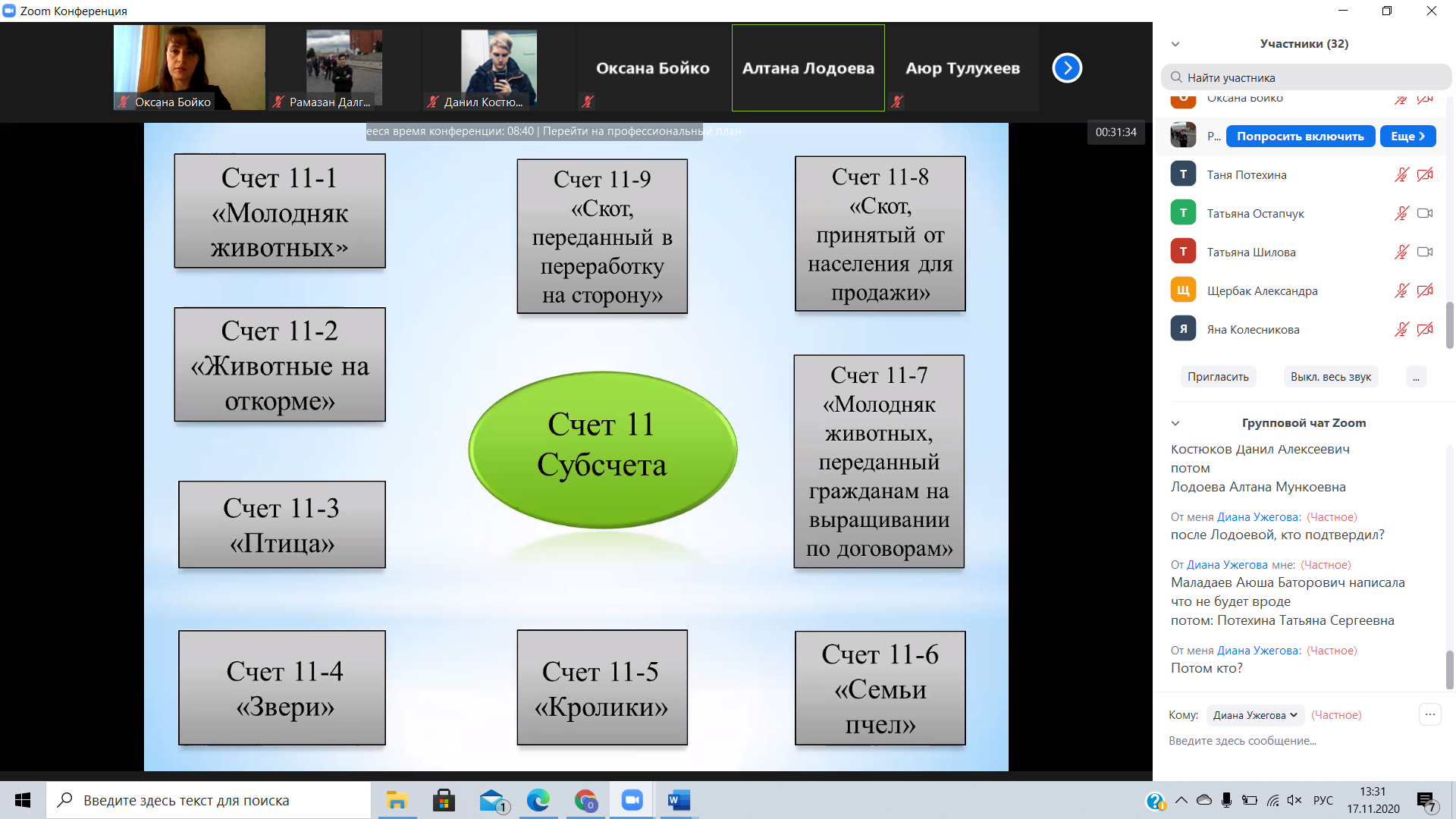Image resolution: width=1456 pixels, height=819 pixels.
Task: Click camera icon next to Татьяна Остапчук
Action: click(x=1425, y=213)
